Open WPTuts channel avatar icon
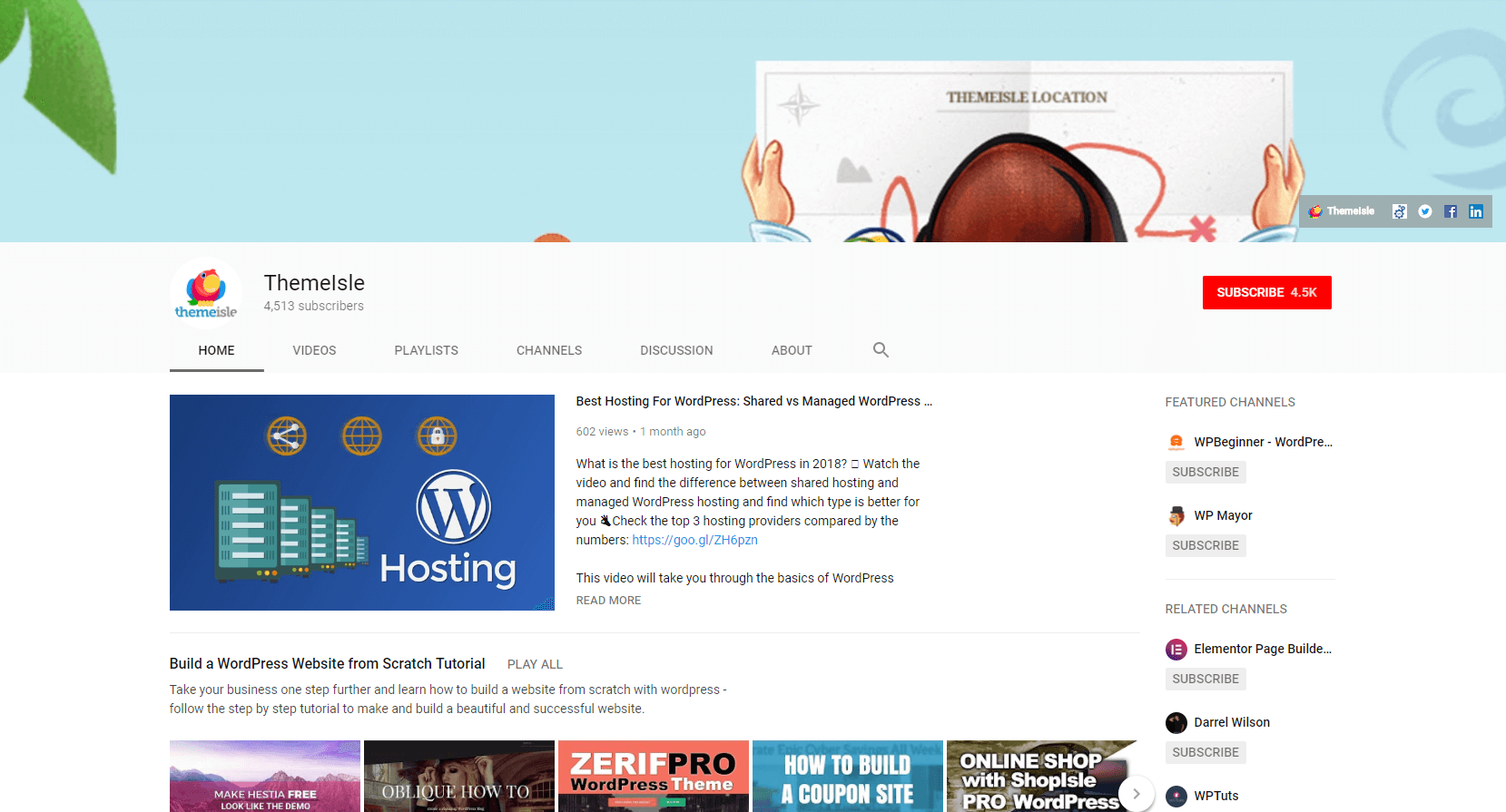The width and height of the screenshot is (1506, 812). 1176,797
